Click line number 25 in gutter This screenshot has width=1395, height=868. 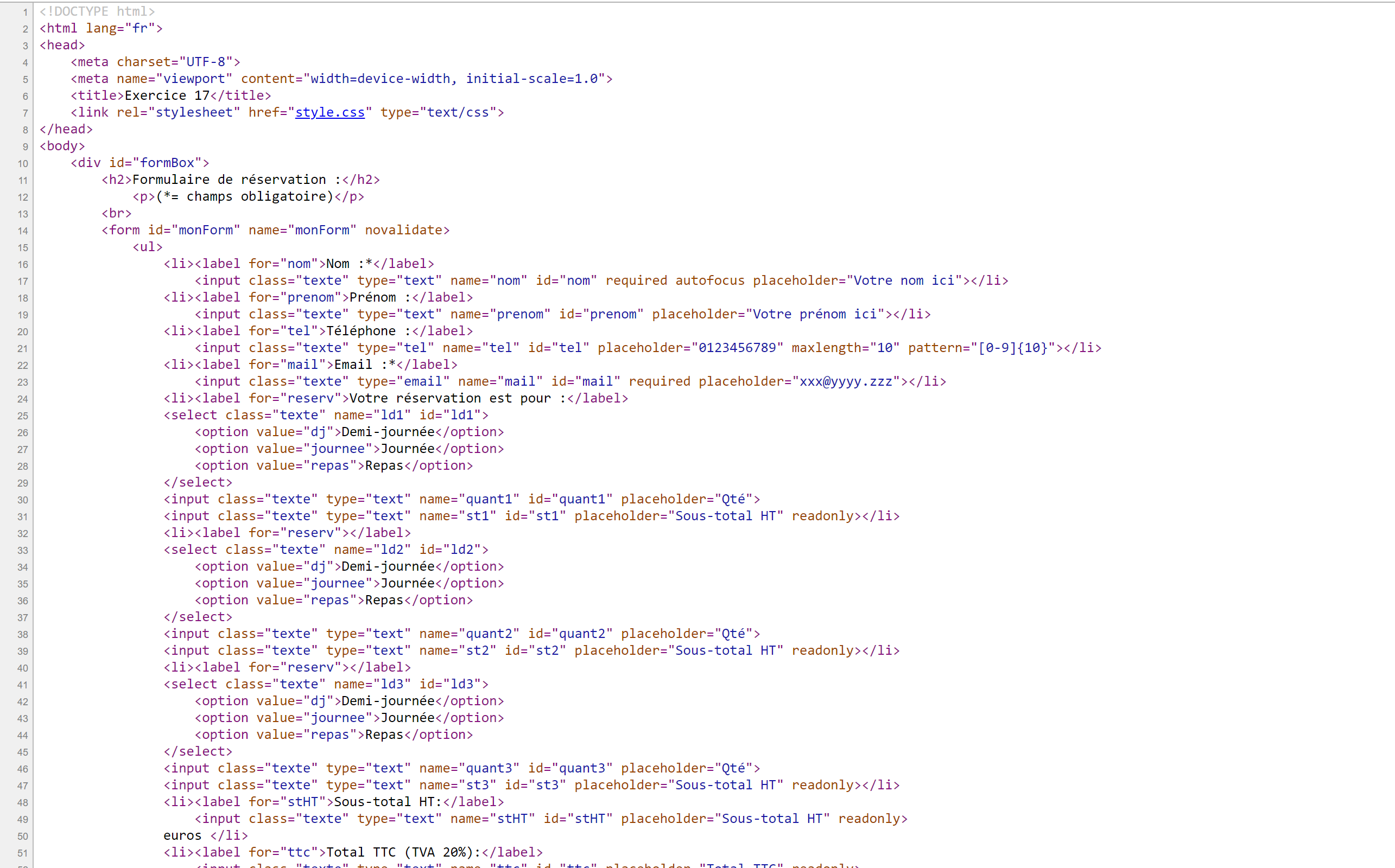[22, 416]
